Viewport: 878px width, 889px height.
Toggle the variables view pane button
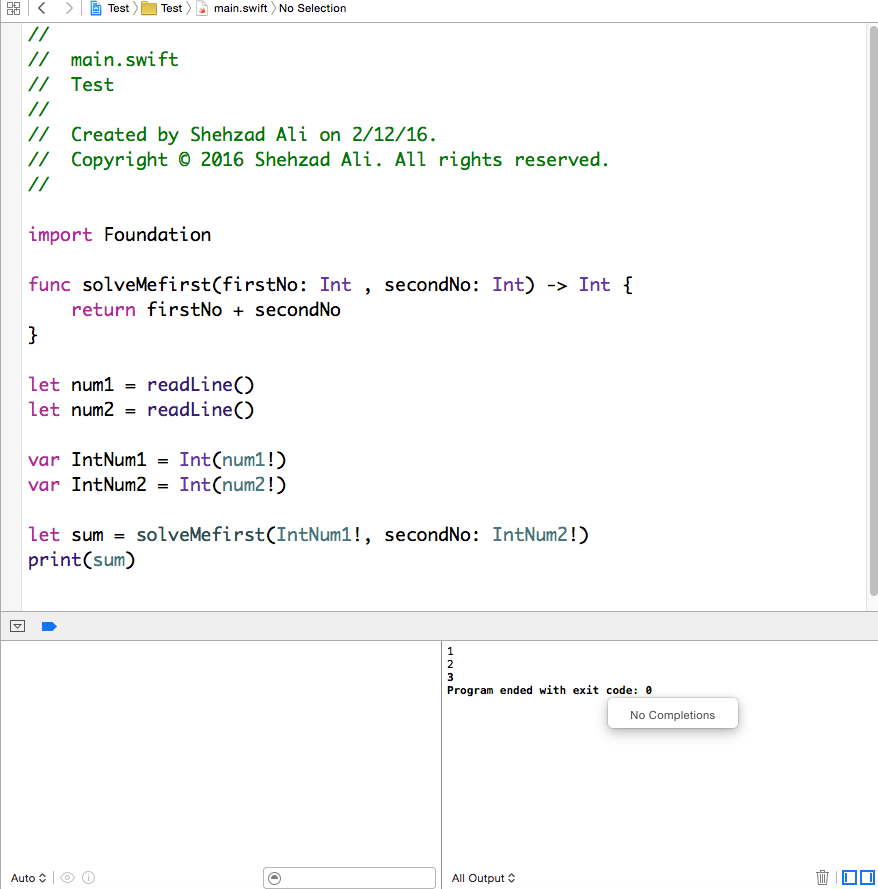pos(849,878)
